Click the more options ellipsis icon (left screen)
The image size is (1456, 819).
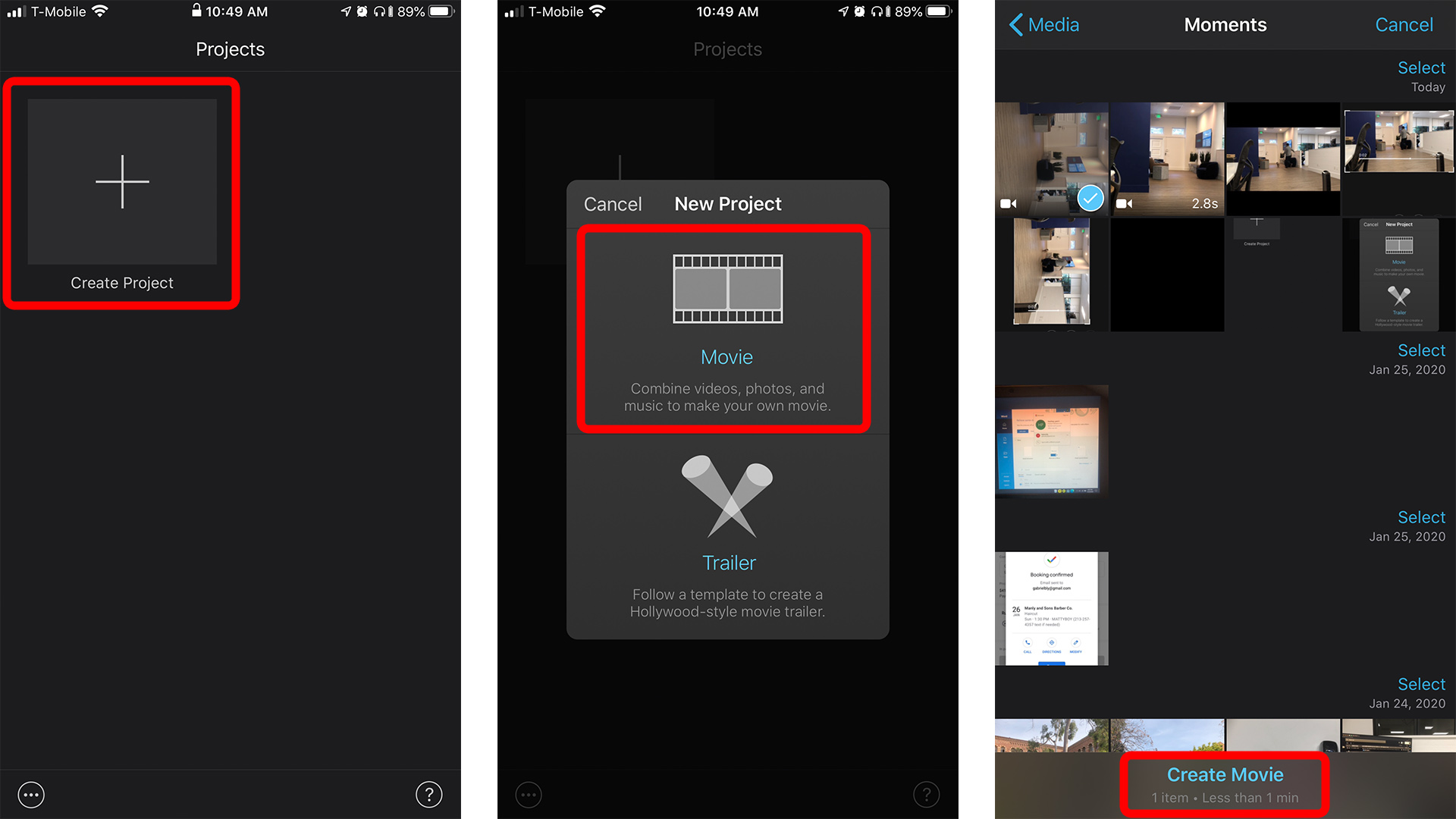tap(29, 794)
